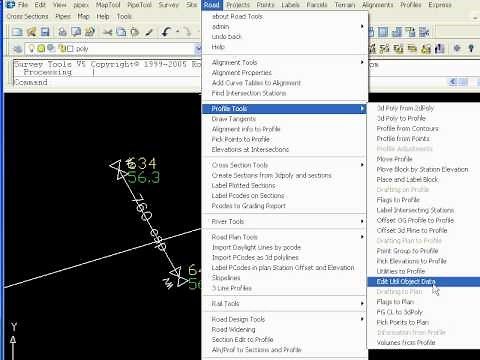
Task: Select Label Intersecting Stations
Action: click(415, 210)
